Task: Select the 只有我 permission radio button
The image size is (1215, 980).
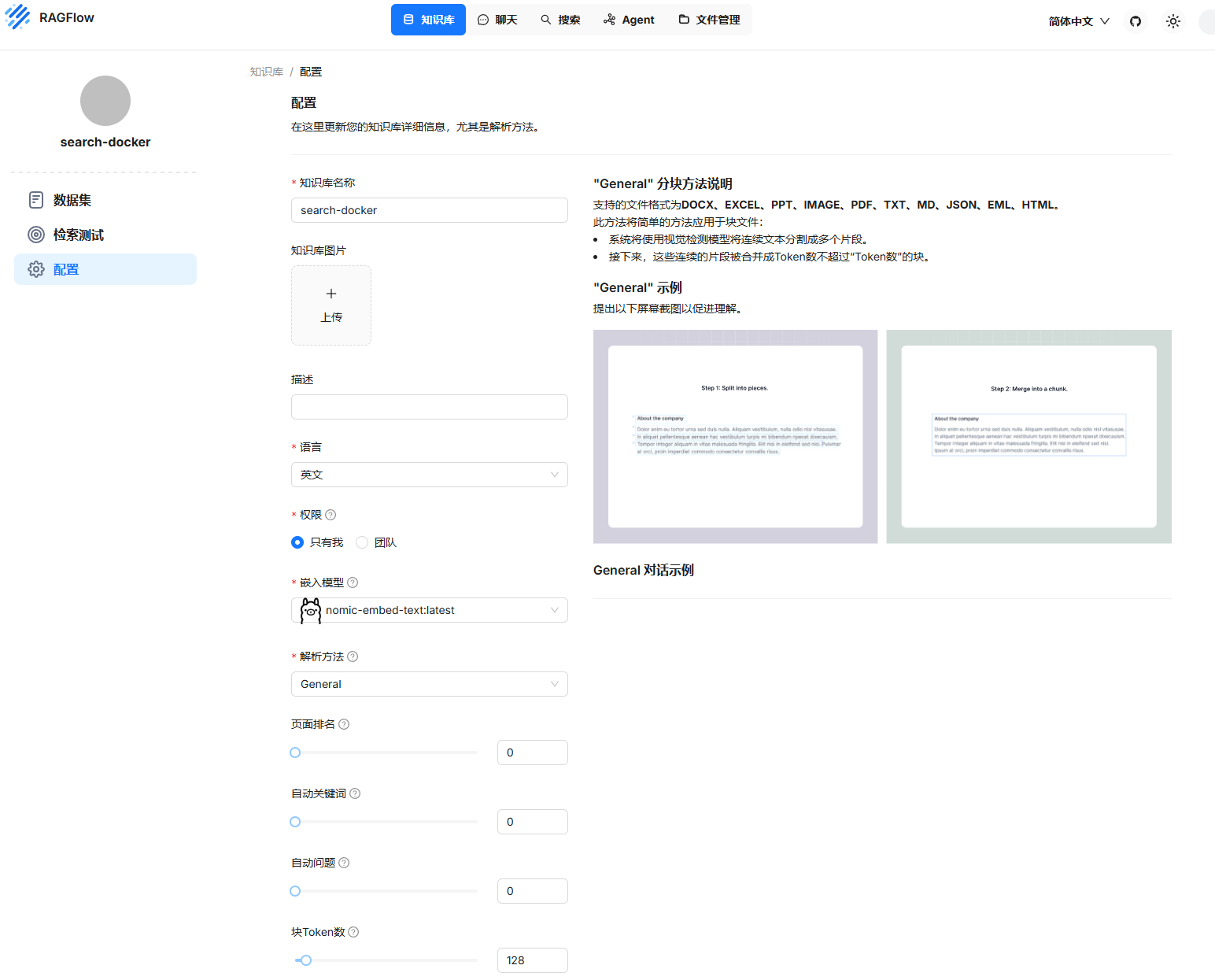Action: (x=297, y=542)
